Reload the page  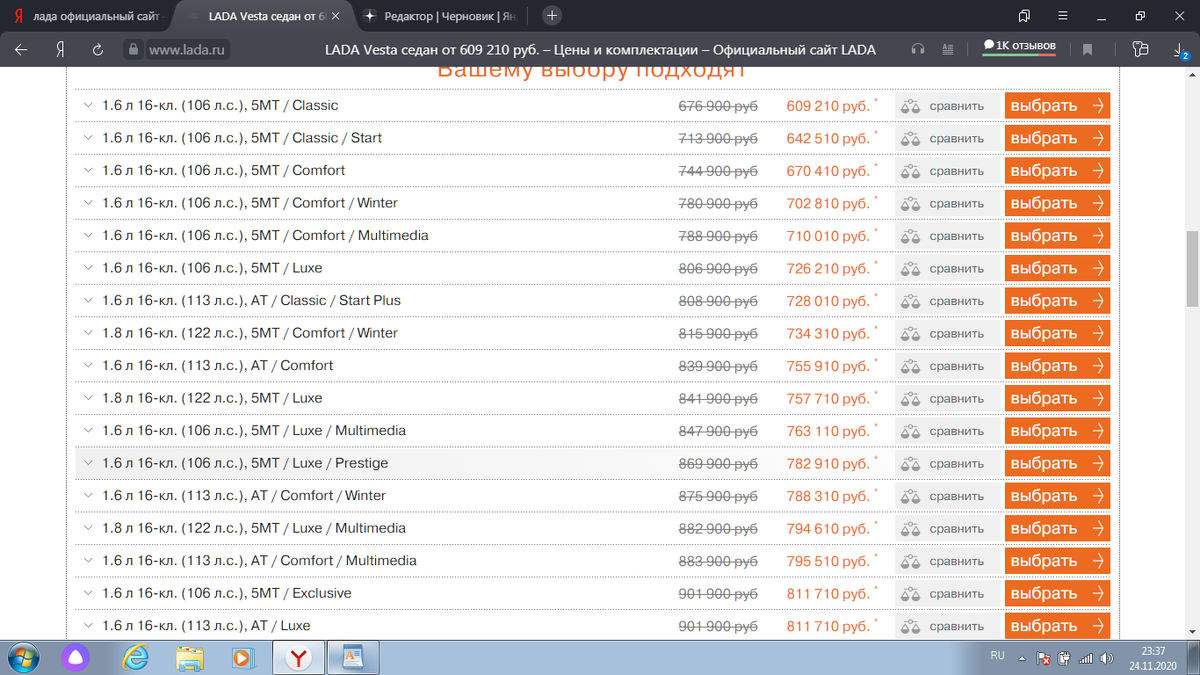point(98,49)
